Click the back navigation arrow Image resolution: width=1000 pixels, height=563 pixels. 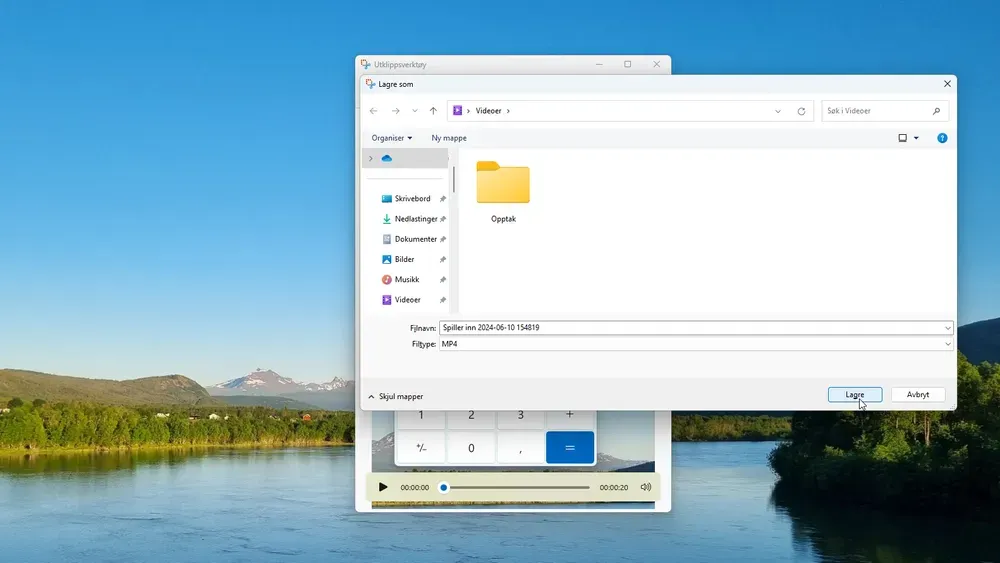point(374,111)
